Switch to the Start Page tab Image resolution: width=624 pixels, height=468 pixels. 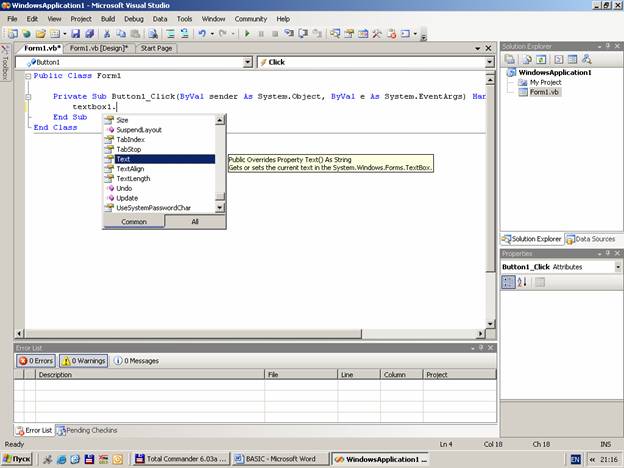click(x=156, y=48)
